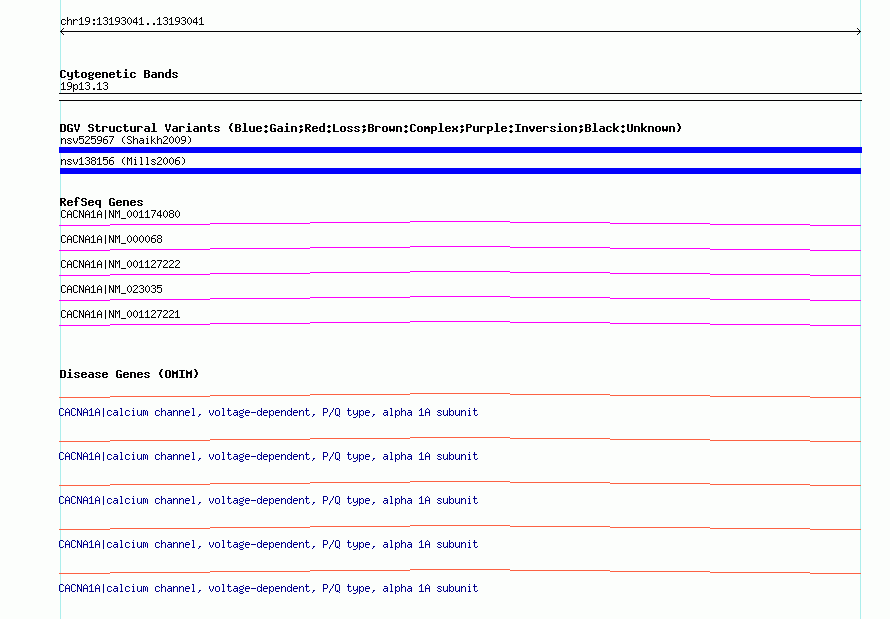The width and height of the screenshot is (890, 619).
Task: Click the Disease Genes (OMIM) track heading
Action: coord(129,374)
